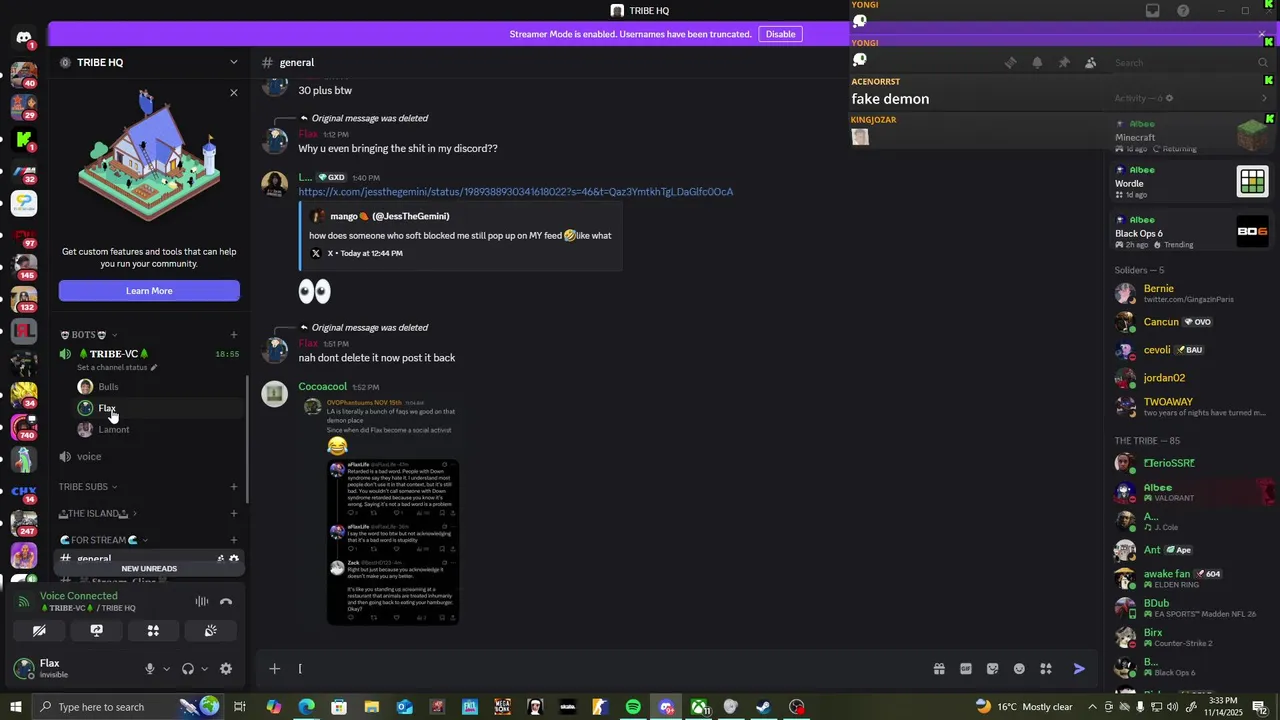Open Cocoacool's tweet screenshot image
The image size is (1280, 720).
393,542
